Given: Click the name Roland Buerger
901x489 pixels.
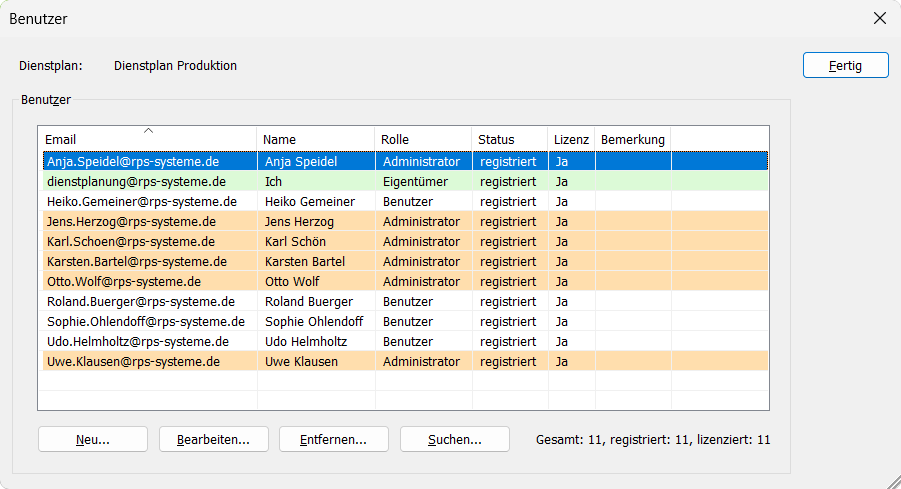Looking at the screenshot, I should point(309,302).
